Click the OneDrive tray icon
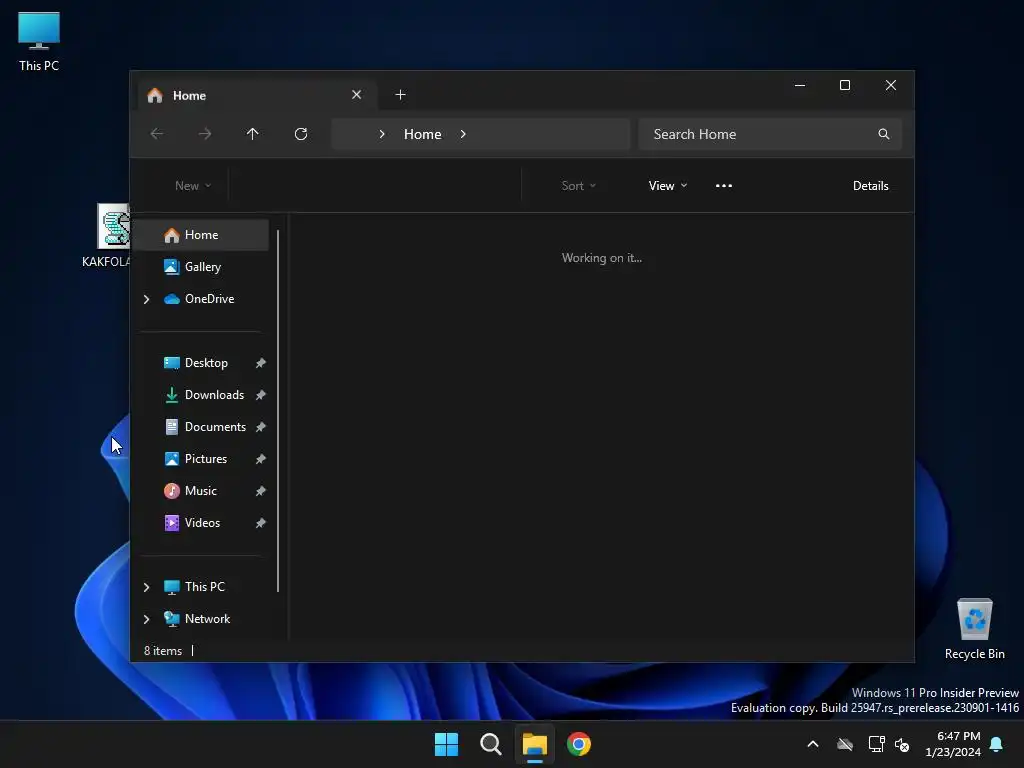This screenshot has height=768, width=1024. [x=845, y=744]
